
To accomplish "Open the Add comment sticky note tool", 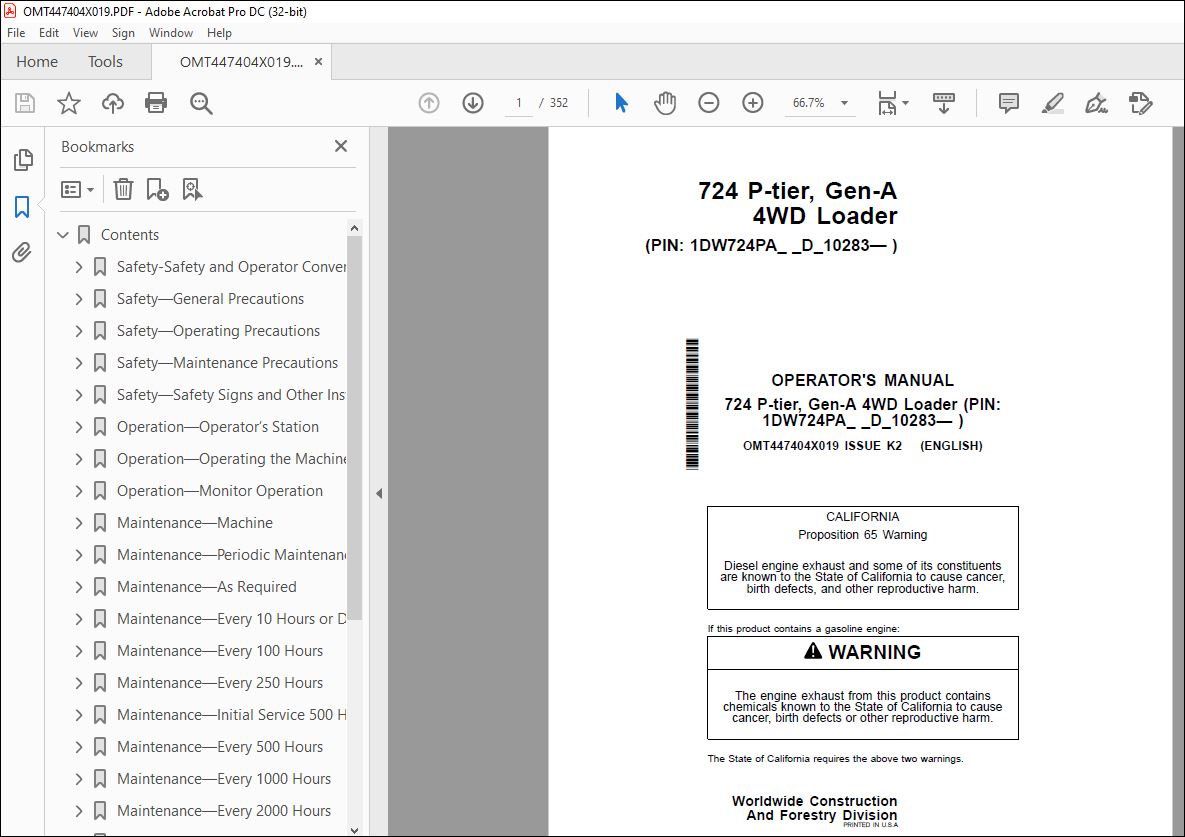I will click(x=1009, y=103).
